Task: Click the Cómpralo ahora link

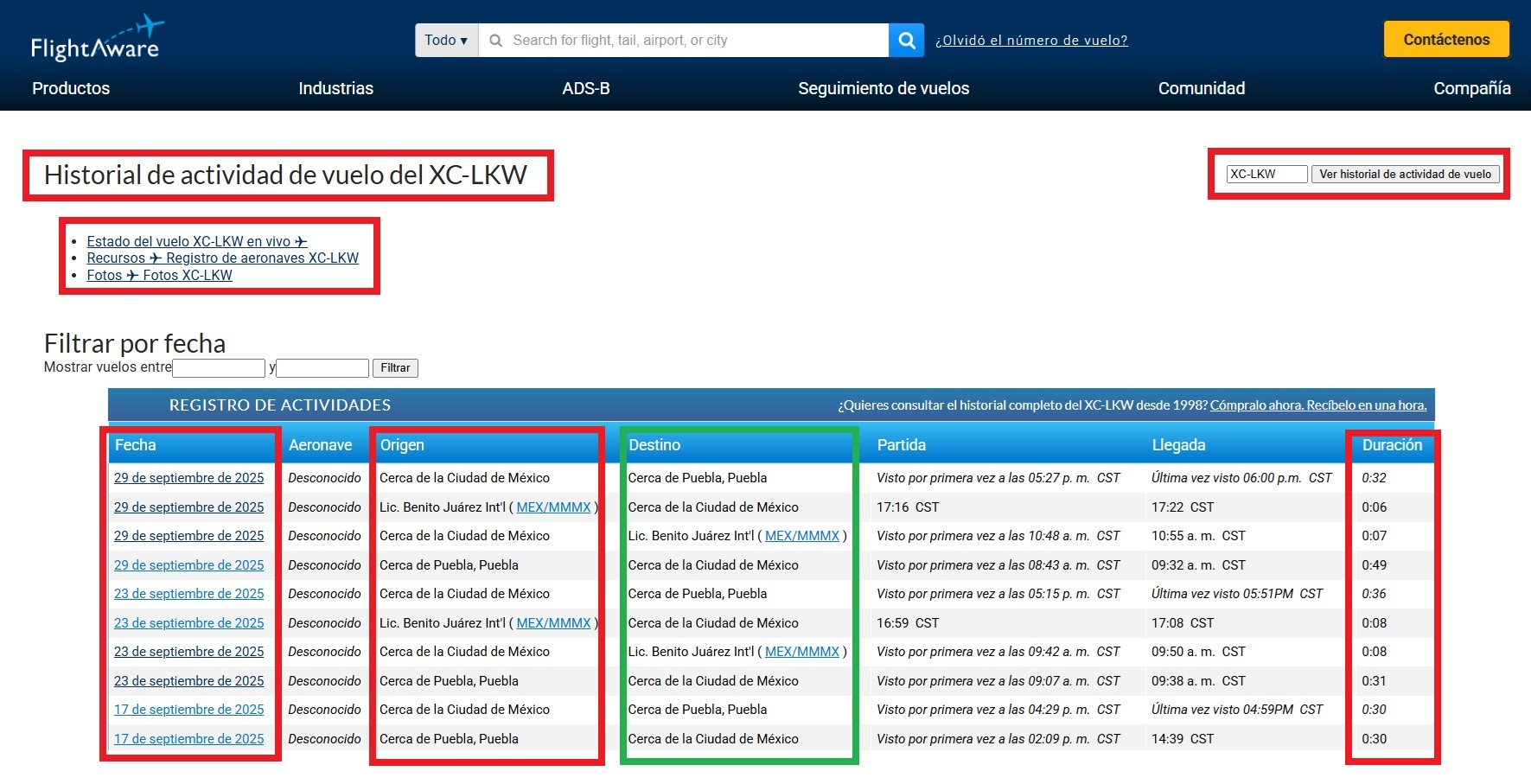Action: (x=1317, y=405)
